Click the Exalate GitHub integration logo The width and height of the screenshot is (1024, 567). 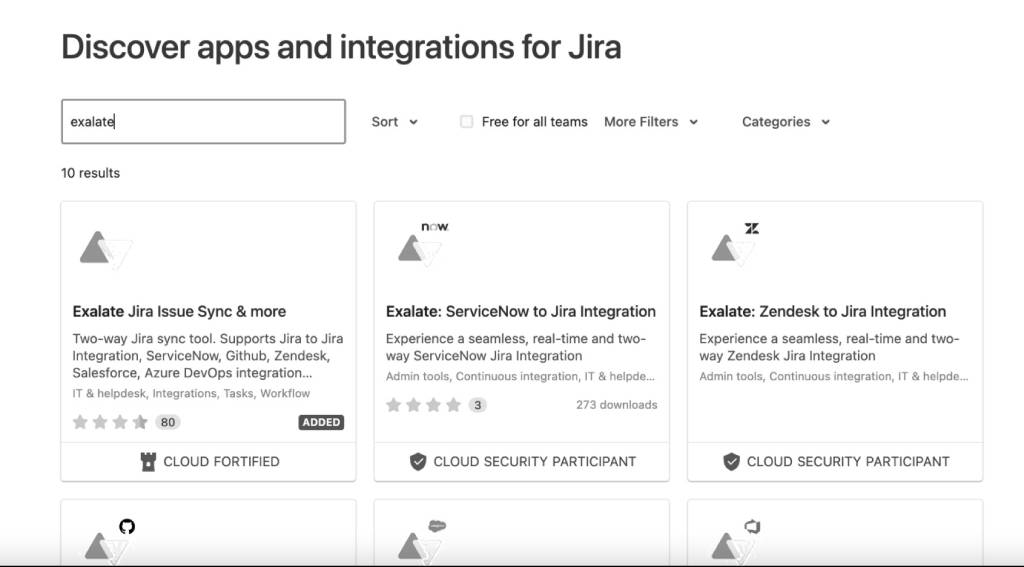[x=109, y=542]
